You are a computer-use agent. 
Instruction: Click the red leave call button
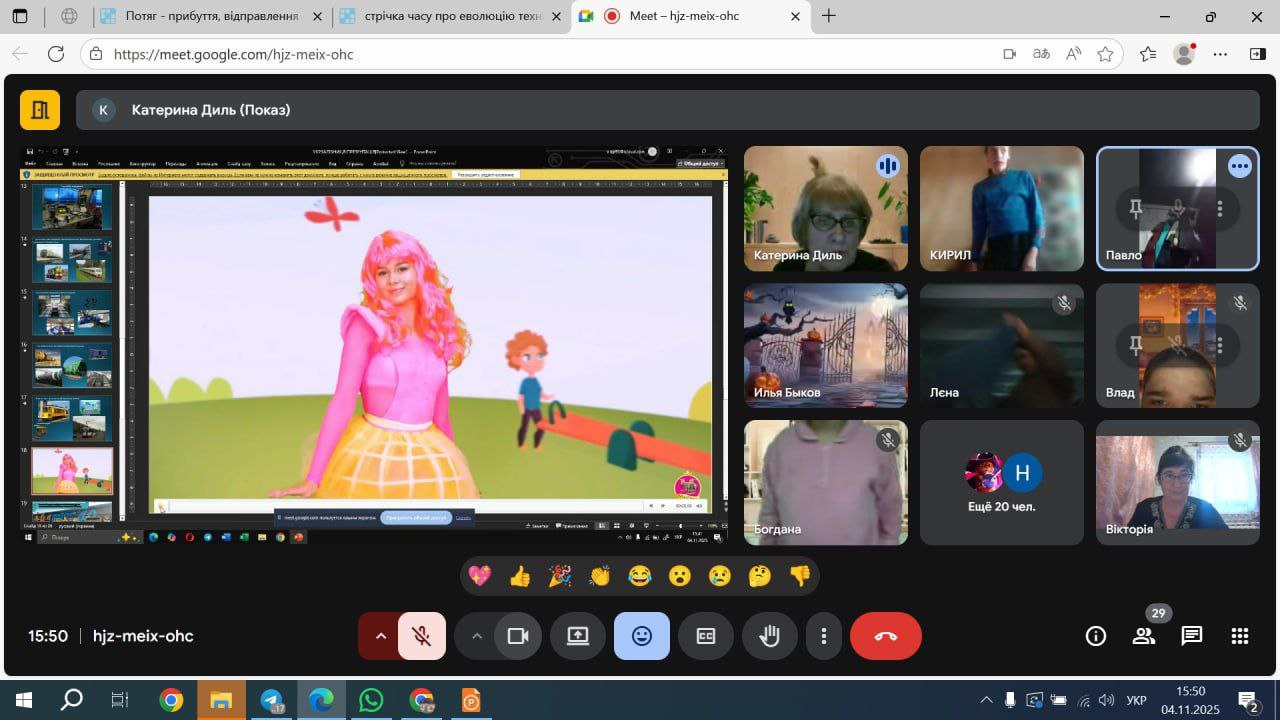pos(885,636)
